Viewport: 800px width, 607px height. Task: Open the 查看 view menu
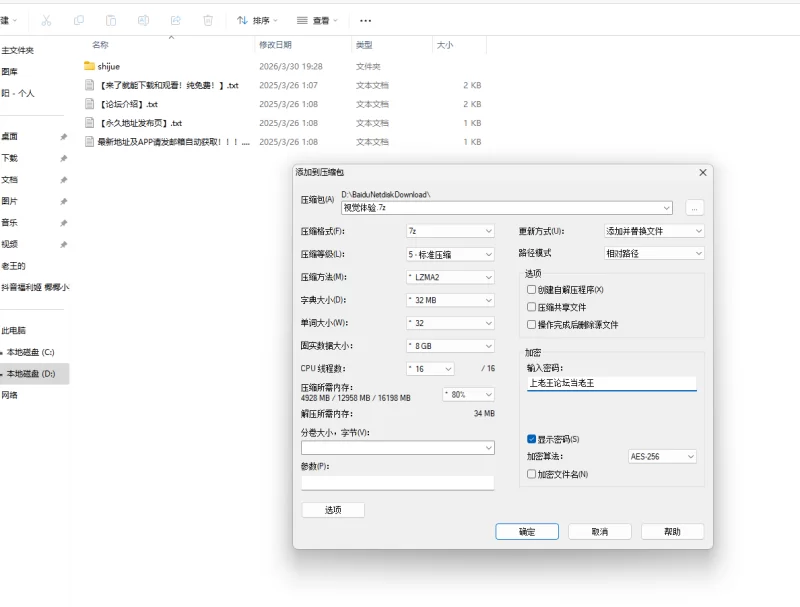tap(318, 20)
